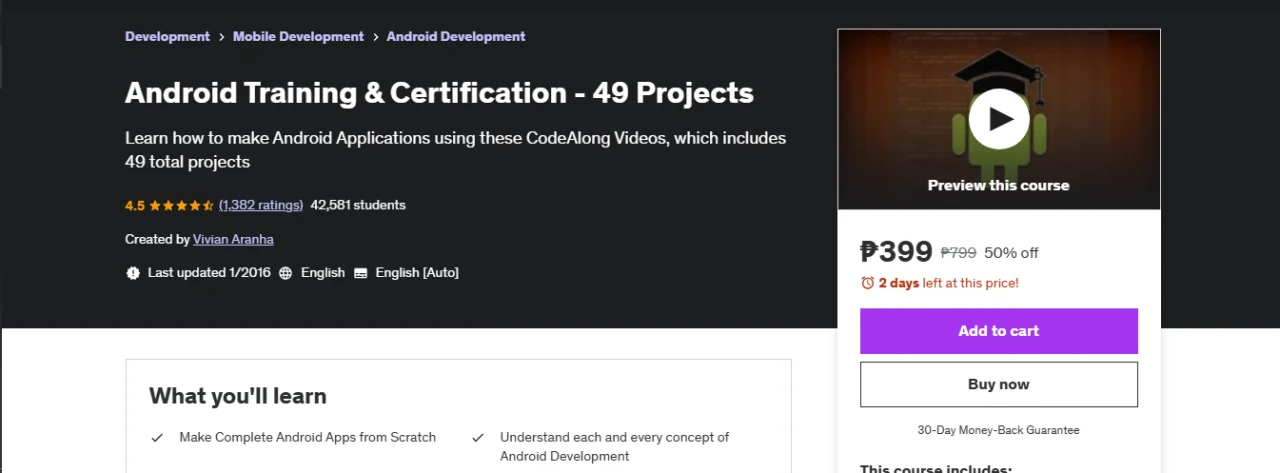Click the 2 days left at this price text
Screen dimensions: 1280x473
pos(949,283)
